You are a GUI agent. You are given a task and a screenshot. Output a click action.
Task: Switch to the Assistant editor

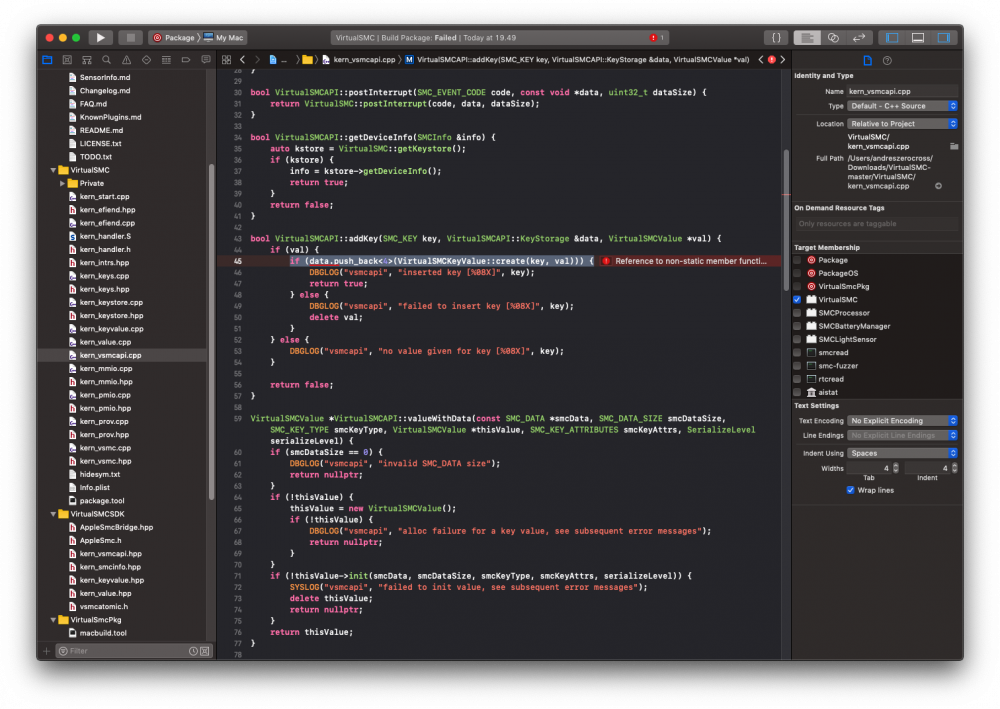833,38
